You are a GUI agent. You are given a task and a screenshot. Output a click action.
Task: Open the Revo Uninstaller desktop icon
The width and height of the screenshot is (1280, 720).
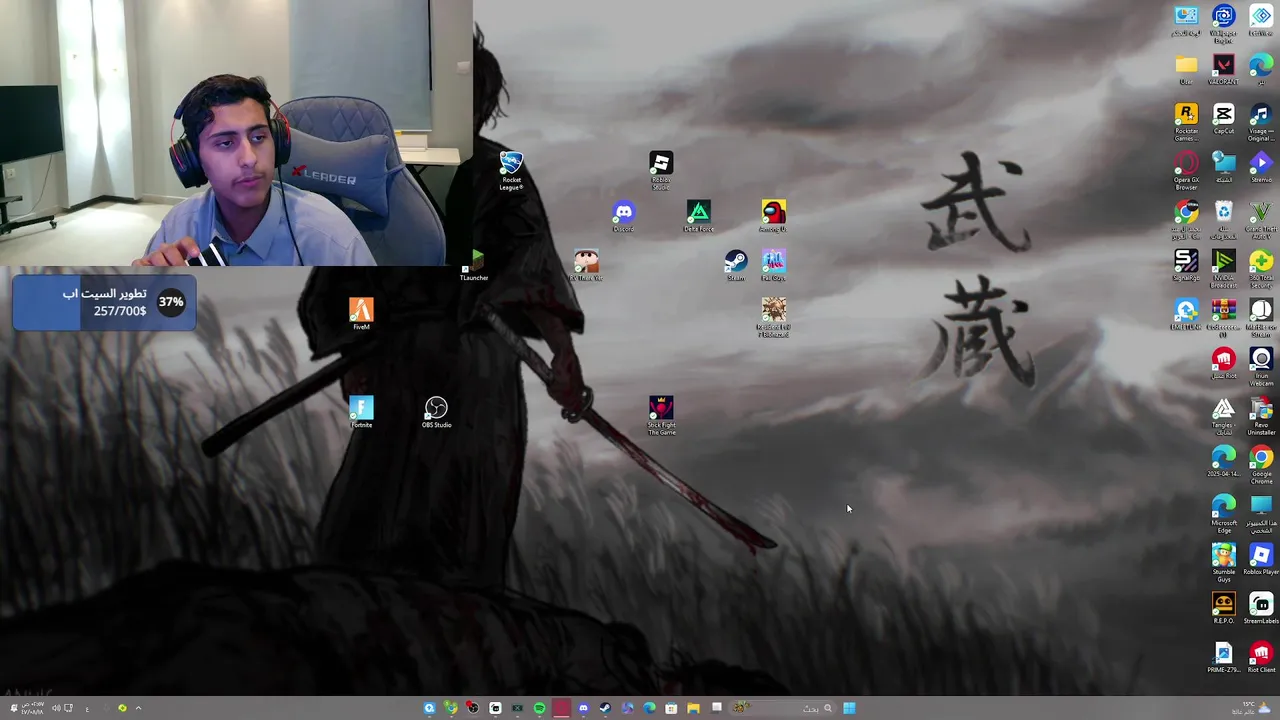point(1261,416)
